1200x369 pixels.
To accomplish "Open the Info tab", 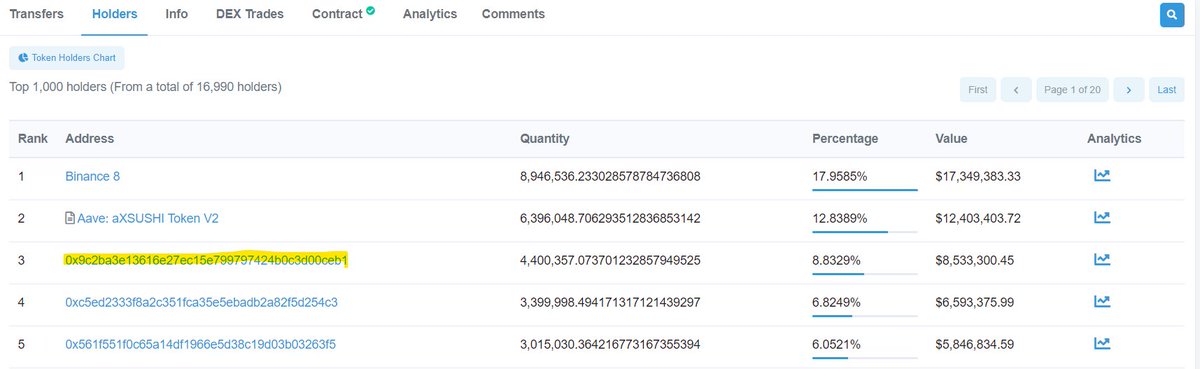I will tap(177, 14).
